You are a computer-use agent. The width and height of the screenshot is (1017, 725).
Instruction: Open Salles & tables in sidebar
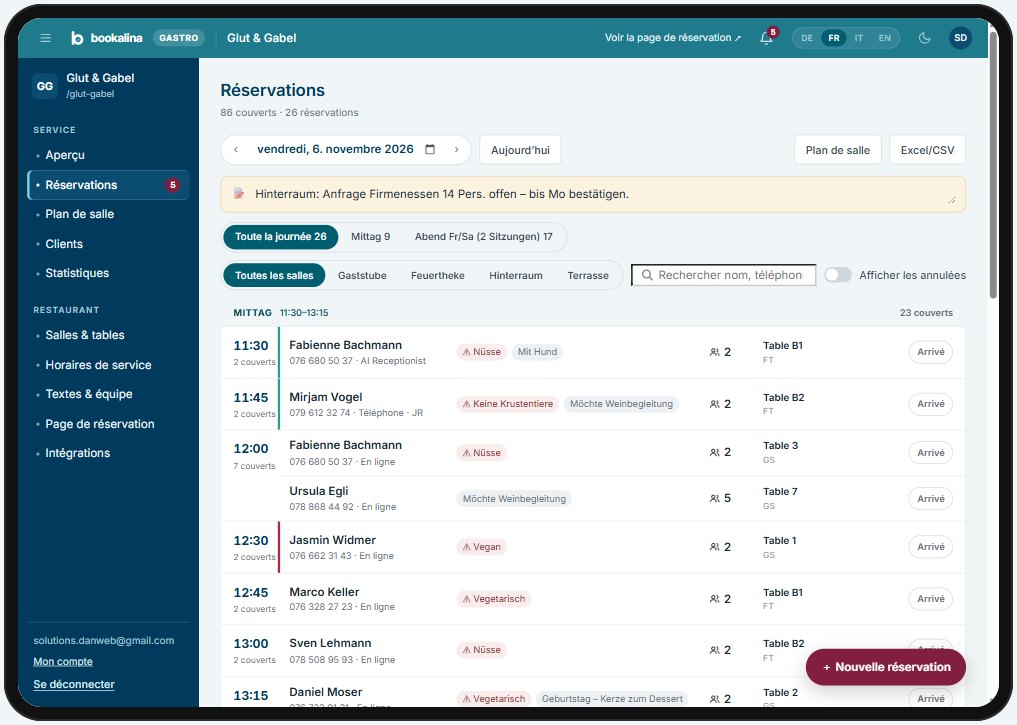tap(108, 335)
